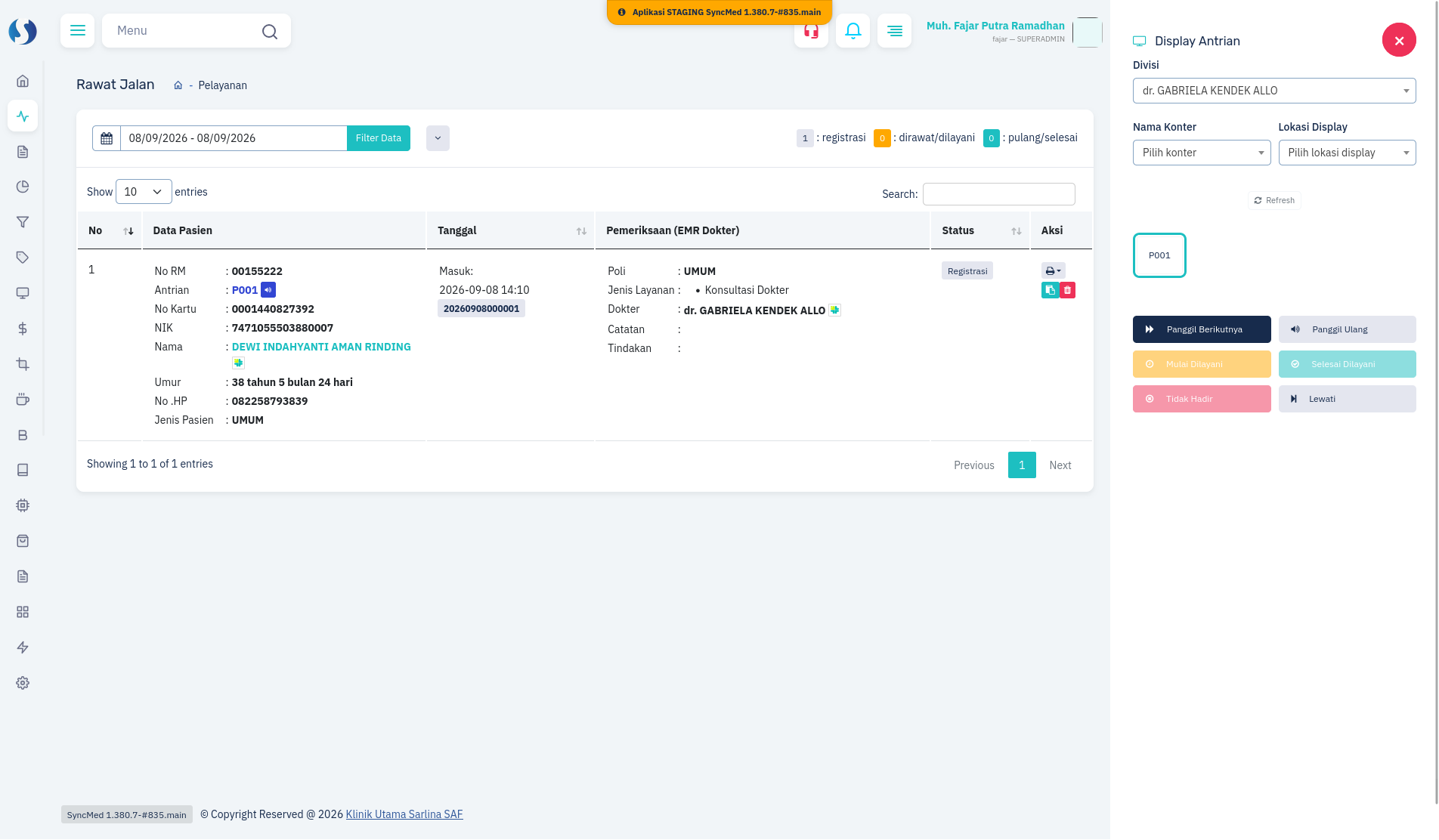
Task: Click the Filter Data button
Action: coord(379,138)
